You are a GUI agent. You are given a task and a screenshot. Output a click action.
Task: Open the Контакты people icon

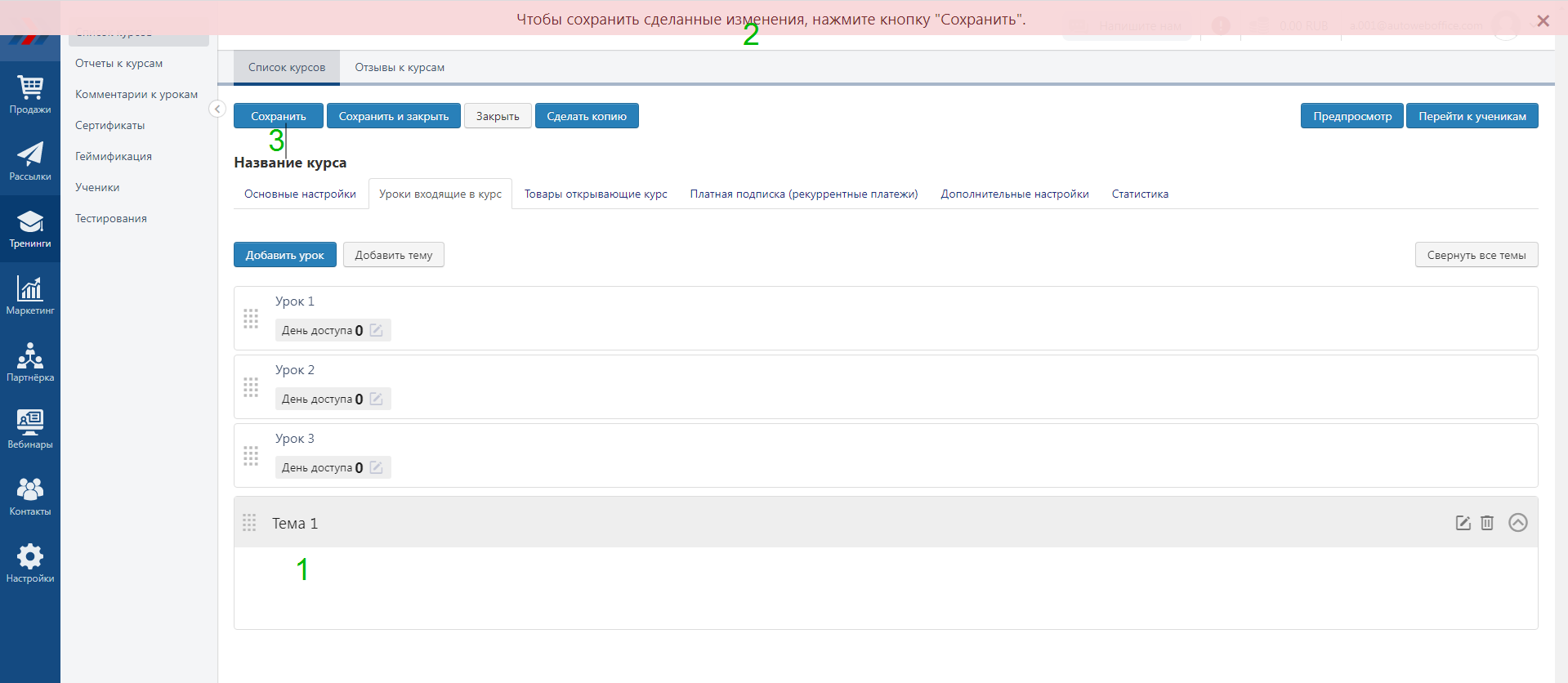click(30, 497)
